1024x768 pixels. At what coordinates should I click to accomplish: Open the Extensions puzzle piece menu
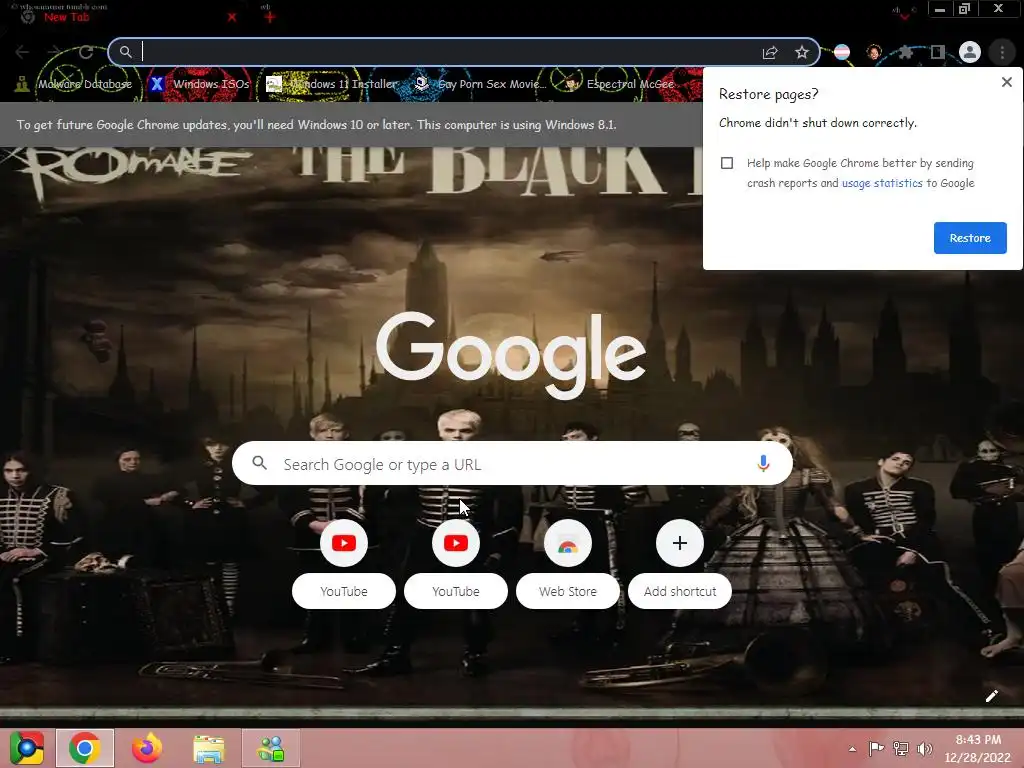click(x=906, y=52)
